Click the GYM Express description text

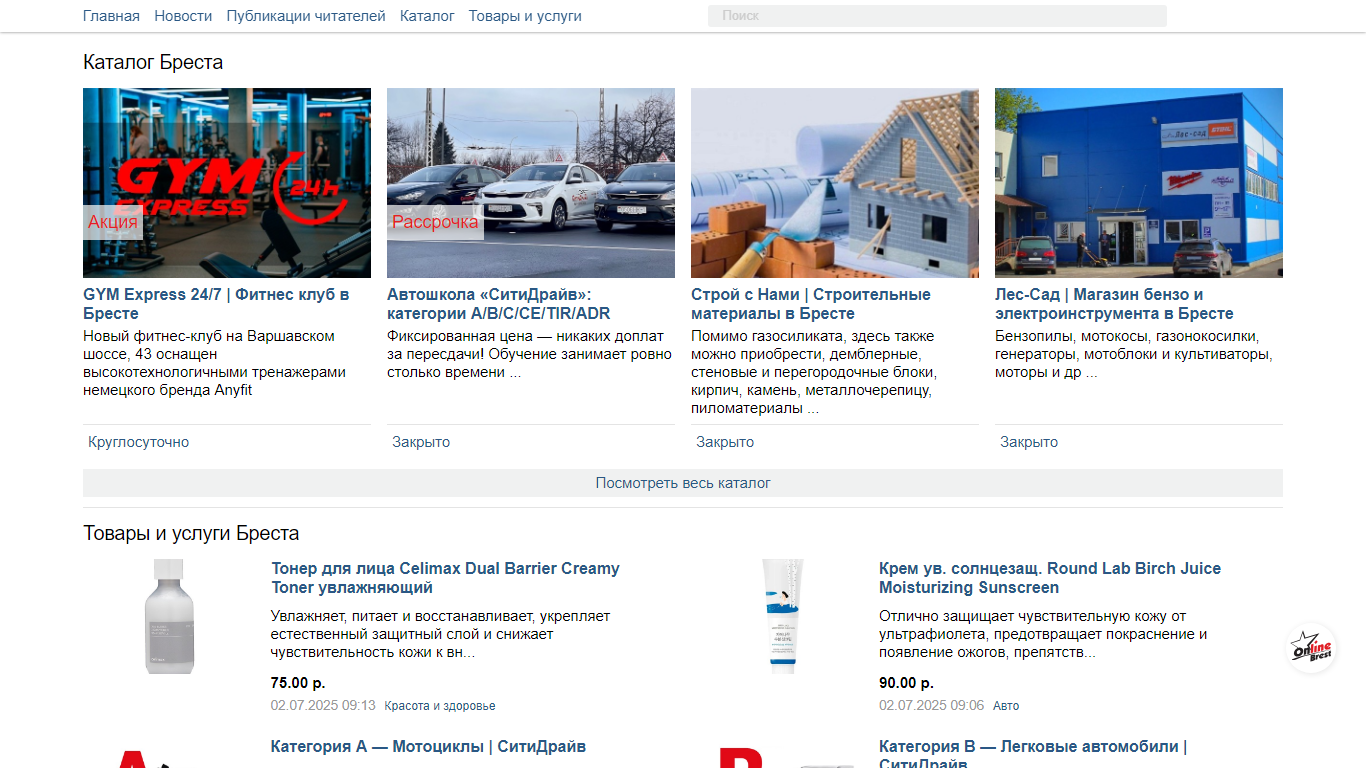(215, 363)
